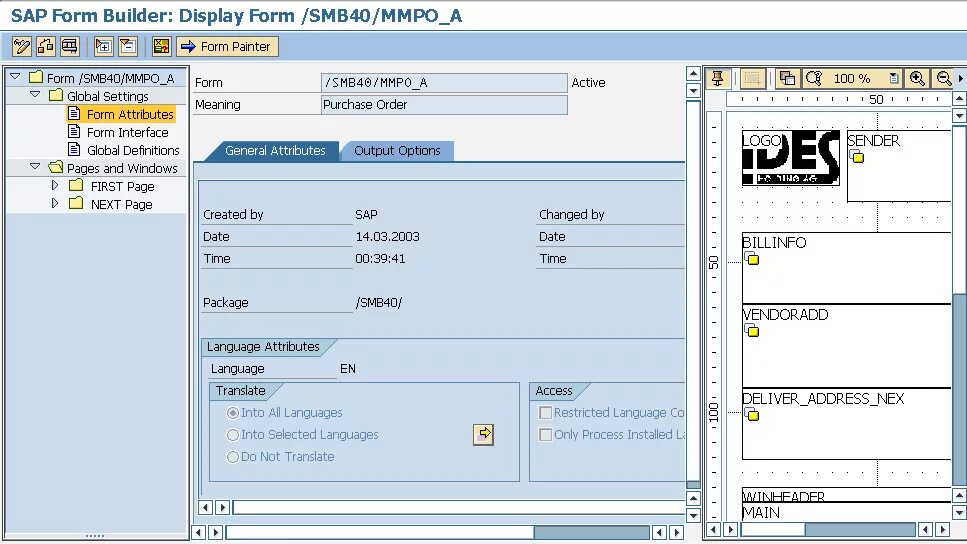
Task: Click the scroll-up arrow beside the Form field
Action: coord(693,75)
